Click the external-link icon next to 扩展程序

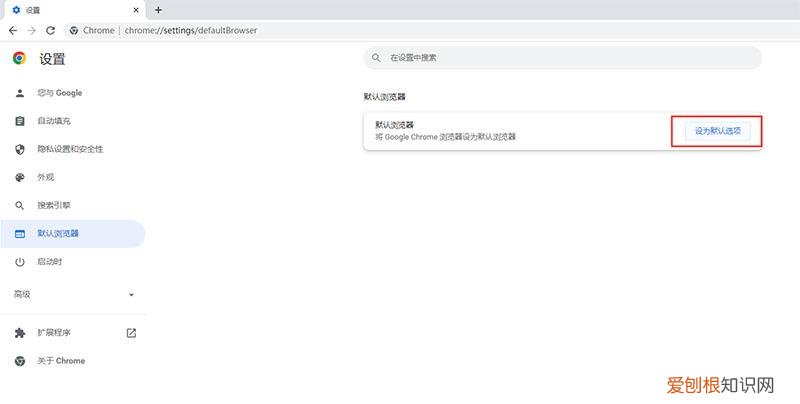131,333
